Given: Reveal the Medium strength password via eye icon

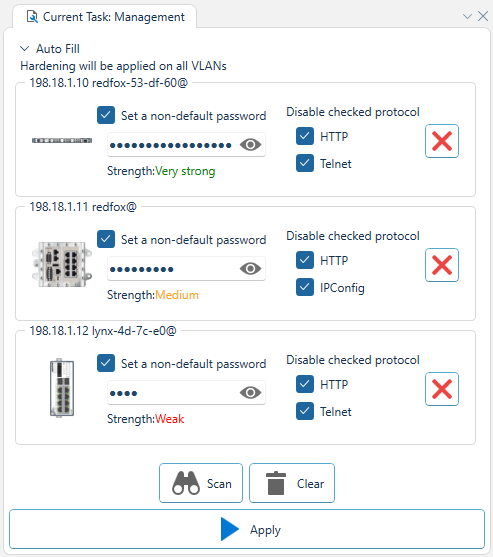Looking at the screenshot, I should coord(250,269).
